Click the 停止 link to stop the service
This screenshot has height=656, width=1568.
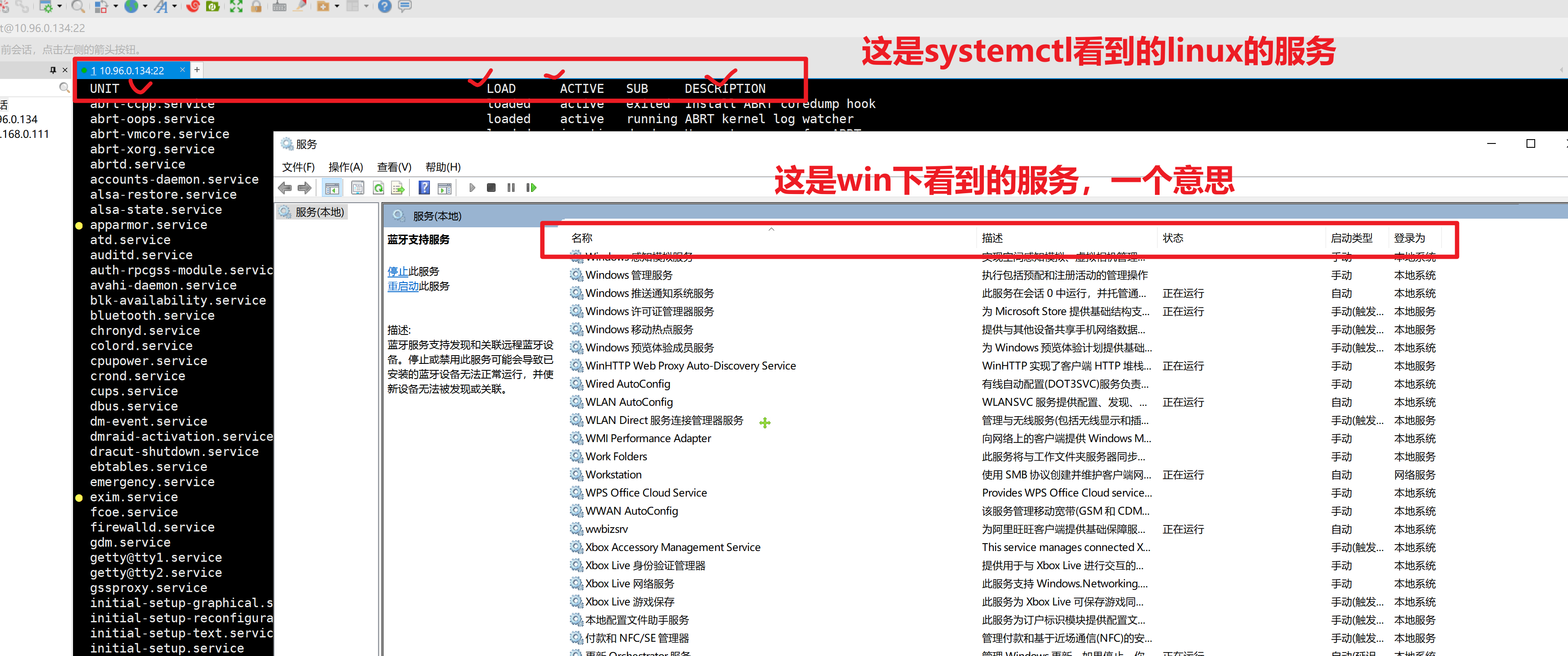point(398,271)
